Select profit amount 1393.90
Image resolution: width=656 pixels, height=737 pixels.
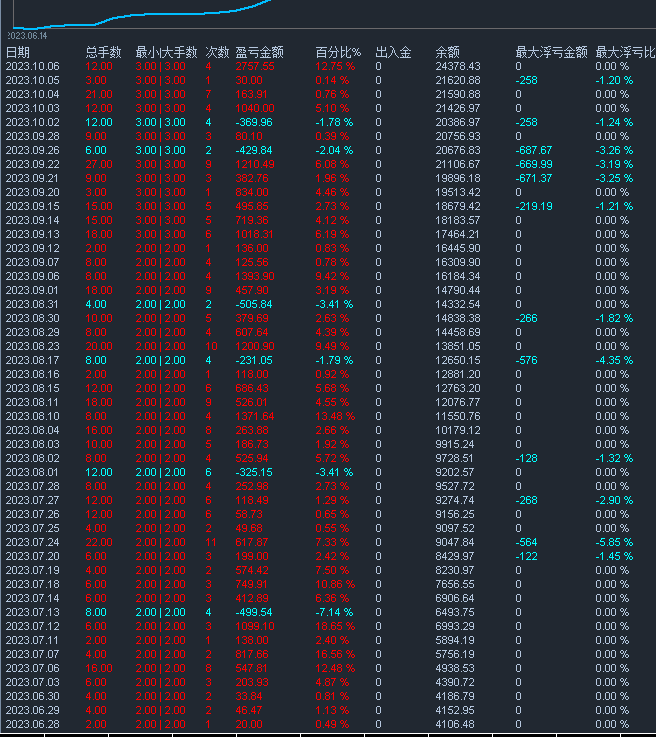pos(255,276)
